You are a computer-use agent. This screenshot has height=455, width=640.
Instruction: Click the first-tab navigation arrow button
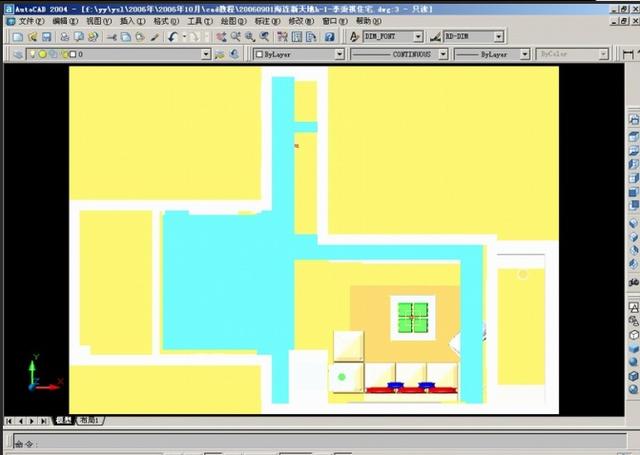[9, 421]
